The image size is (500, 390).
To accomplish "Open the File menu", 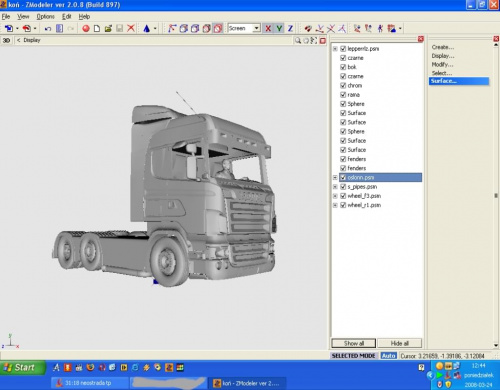I will point(6,17).
